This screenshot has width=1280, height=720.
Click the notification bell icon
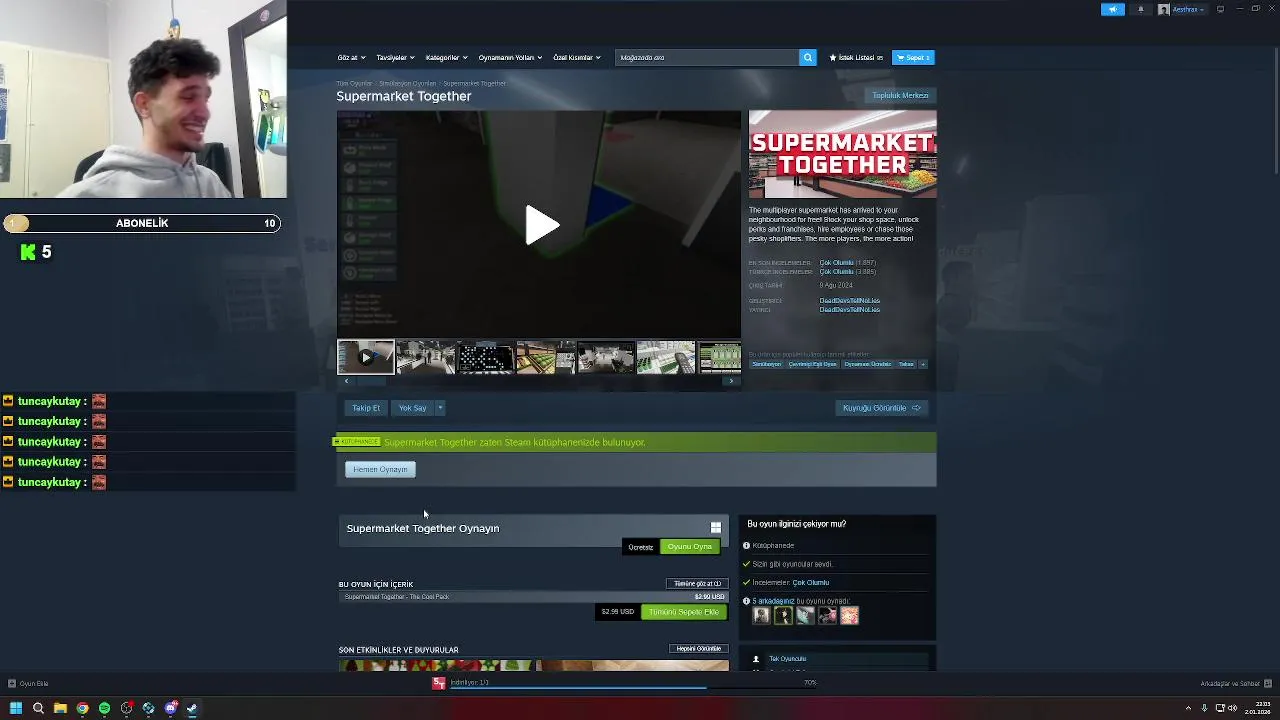click(1141, 9)
